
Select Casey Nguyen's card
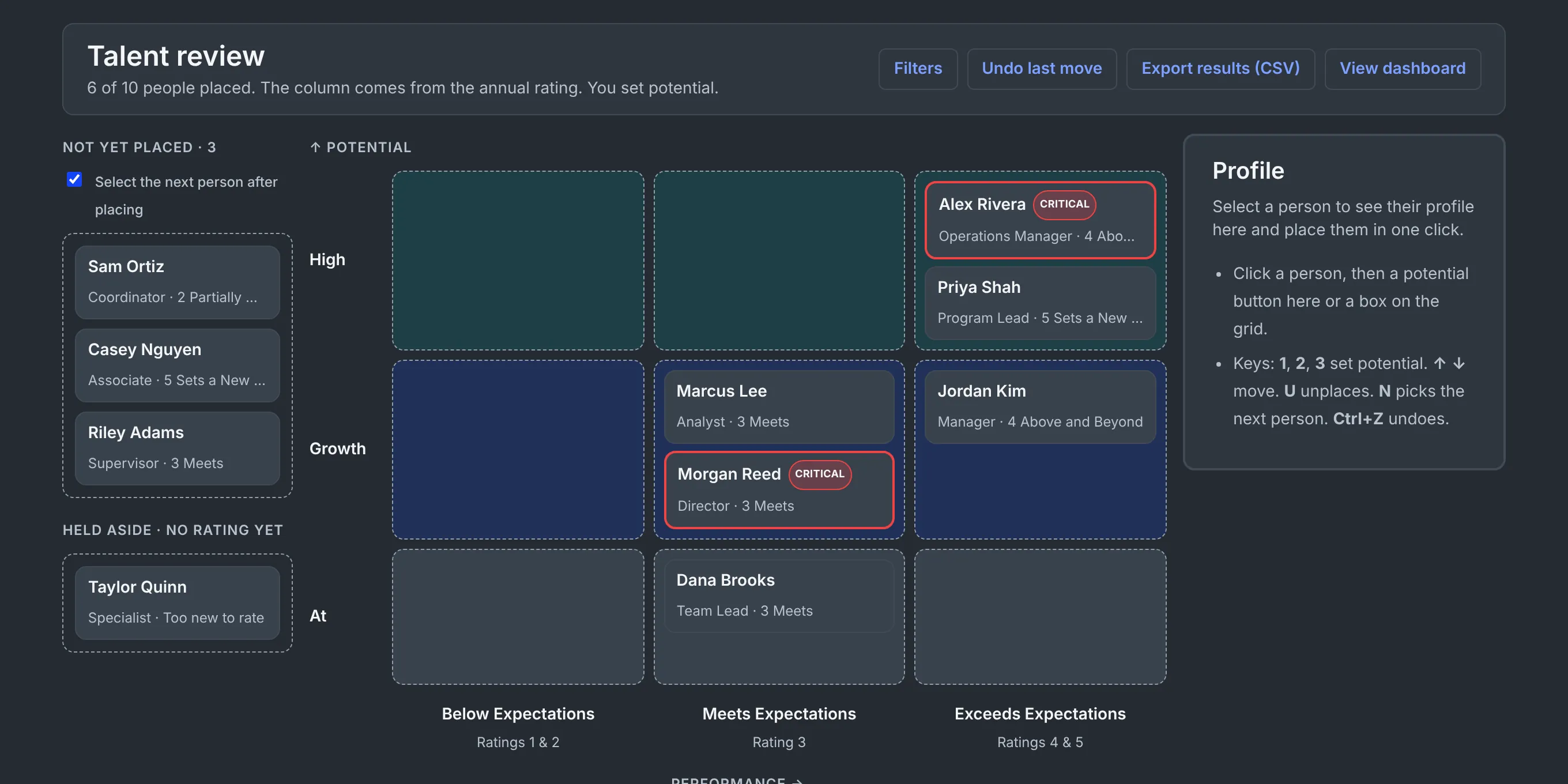(177, 365)
